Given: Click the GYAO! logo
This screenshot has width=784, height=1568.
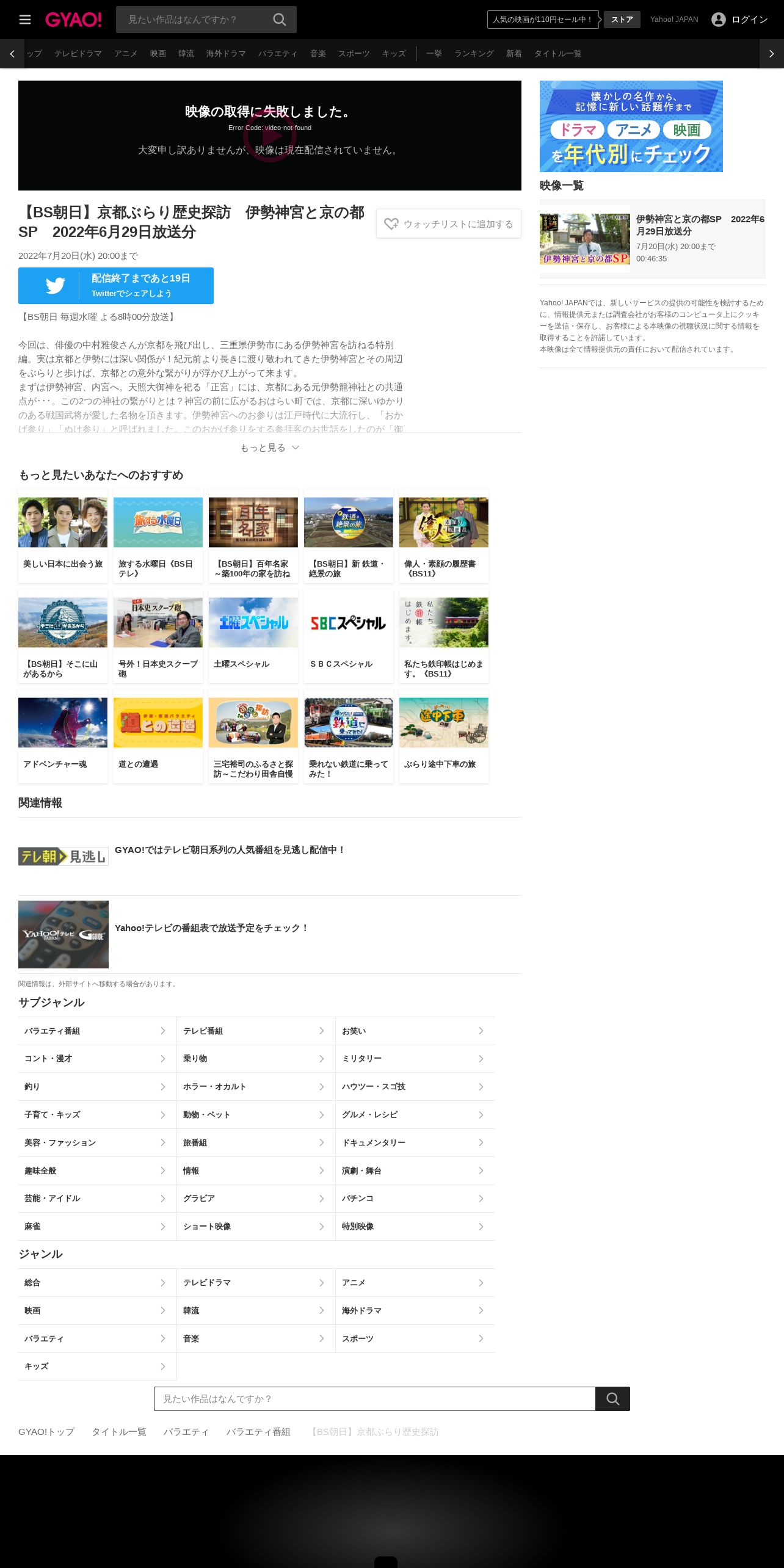Looking at the screenshot, I should [x=73, y=20].
